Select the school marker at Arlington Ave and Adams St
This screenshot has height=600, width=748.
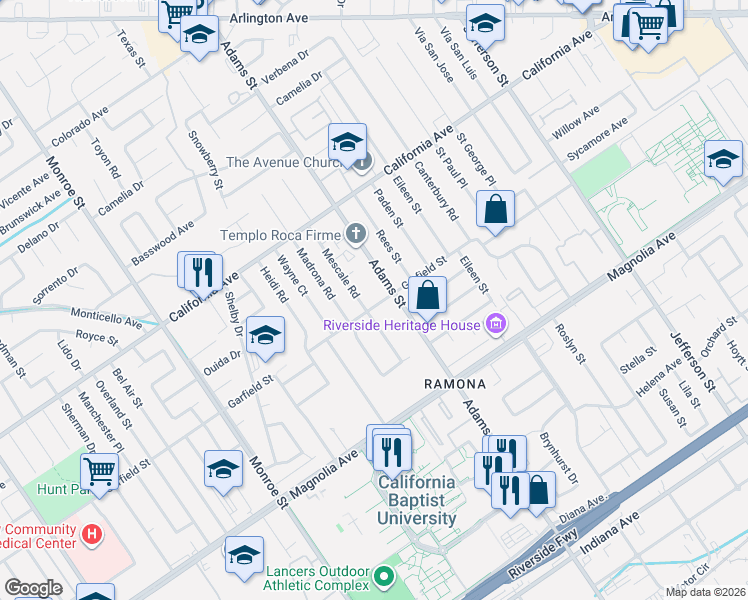[x=199, y=34]
